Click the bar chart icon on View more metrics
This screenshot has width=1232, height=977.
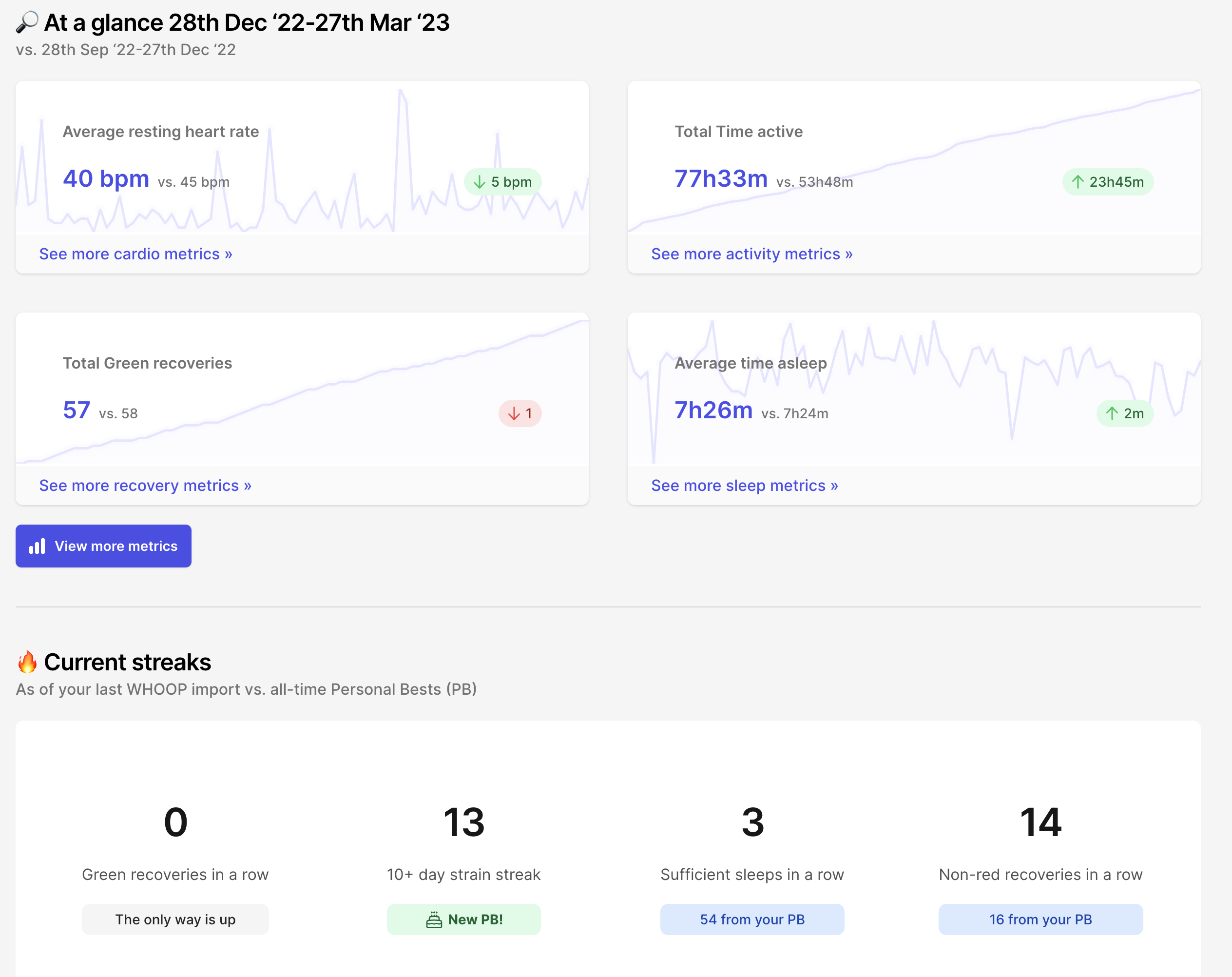tap(37, 546)
